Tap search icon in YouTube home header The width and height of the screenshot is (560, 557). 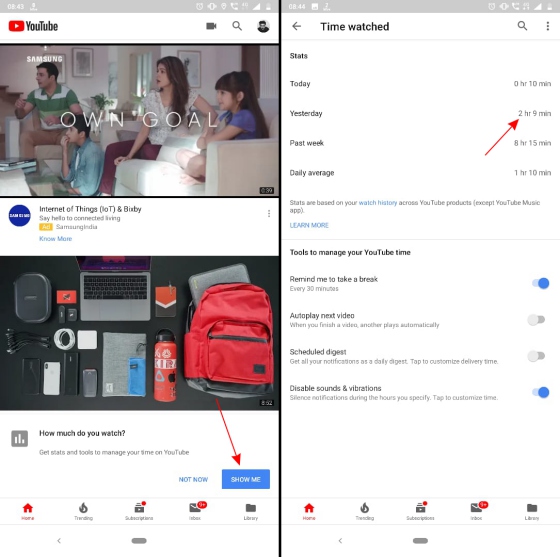click(237, 26)
